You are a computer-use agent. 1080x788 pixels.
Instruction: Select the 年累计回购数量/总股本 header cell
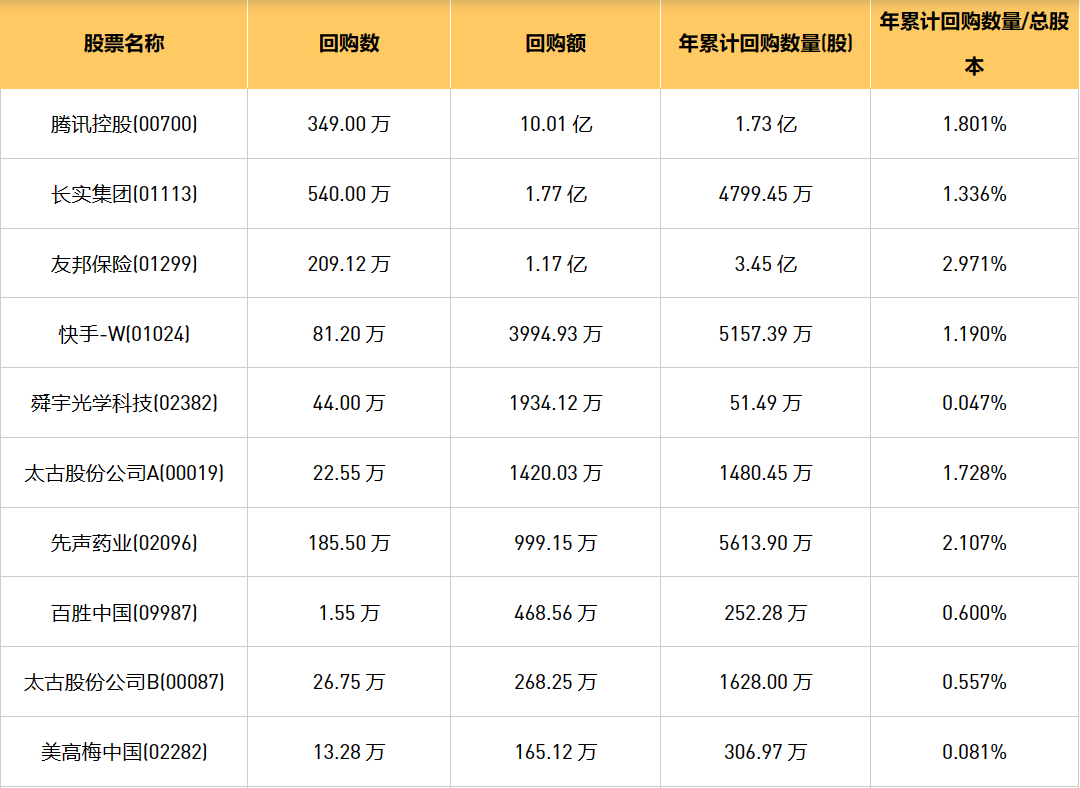[x=974, y=44]
